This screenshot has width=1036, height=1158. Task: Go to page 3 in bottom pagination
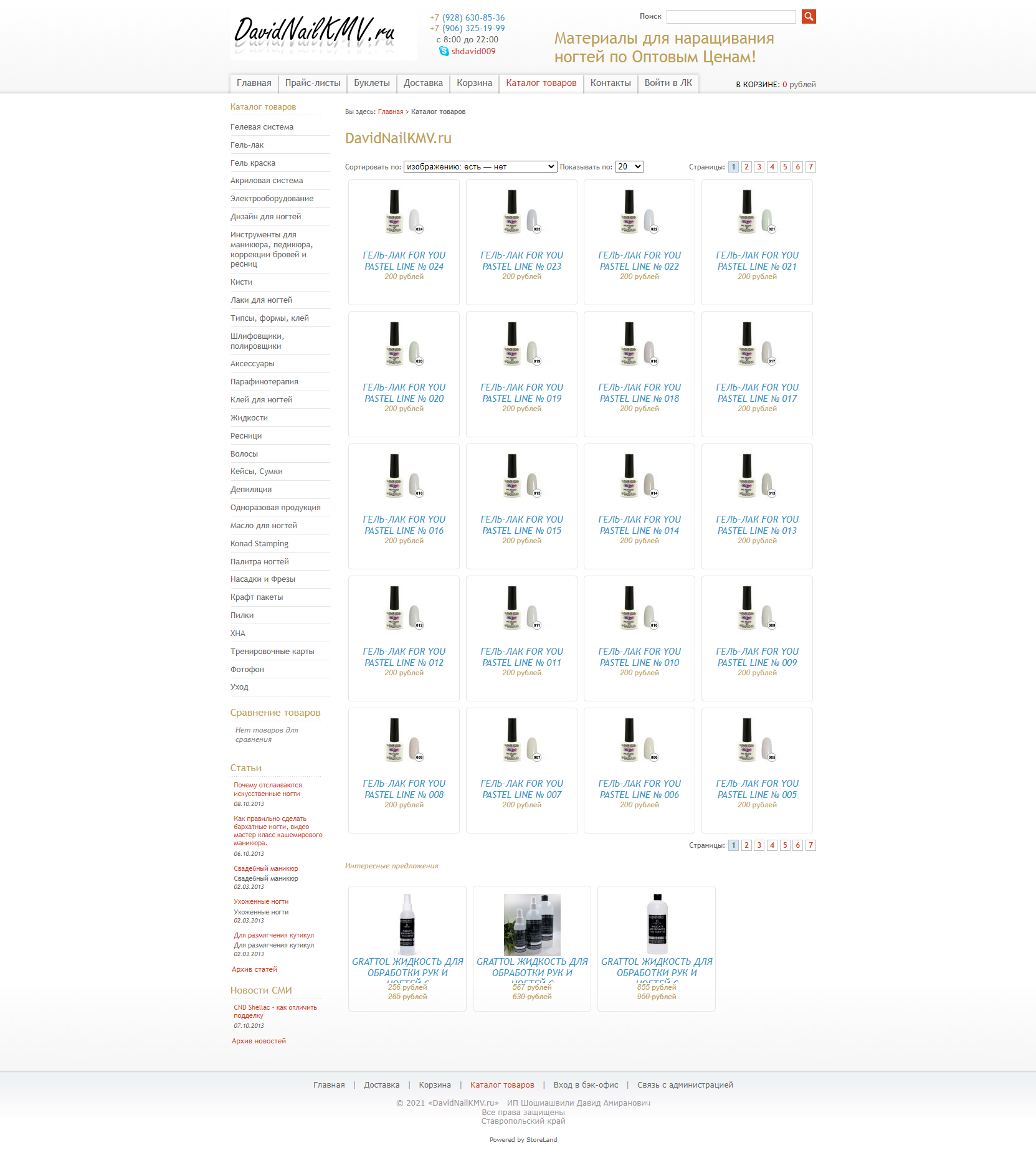(x=759, y=845)
